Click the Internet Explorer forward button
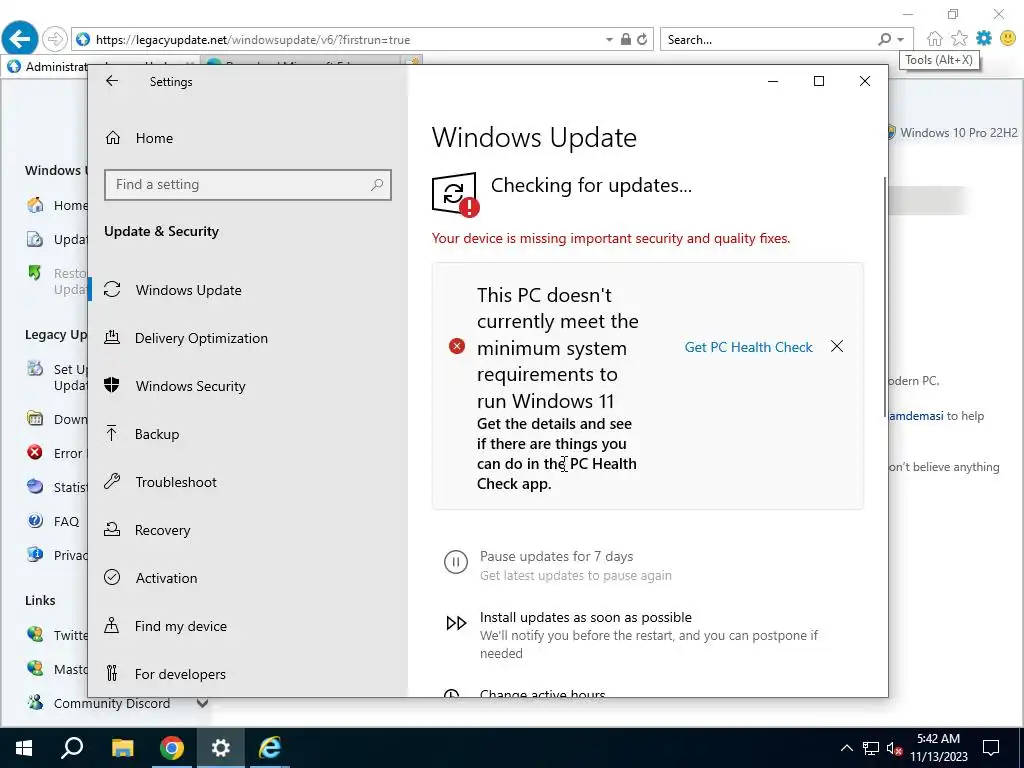1024x768 pixels. [56, 39]
